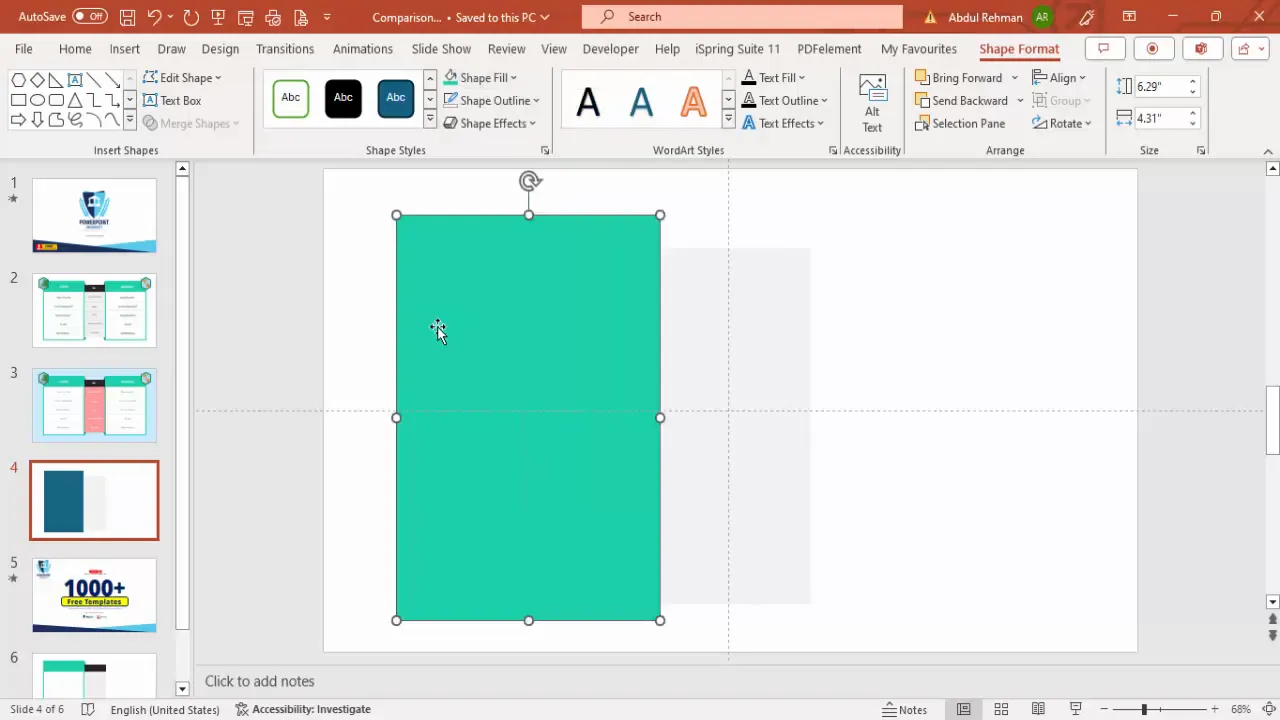Screen dimensions: 1280x720
Task: Click the Save icon in title bar
Action: [x=127, y=17]
